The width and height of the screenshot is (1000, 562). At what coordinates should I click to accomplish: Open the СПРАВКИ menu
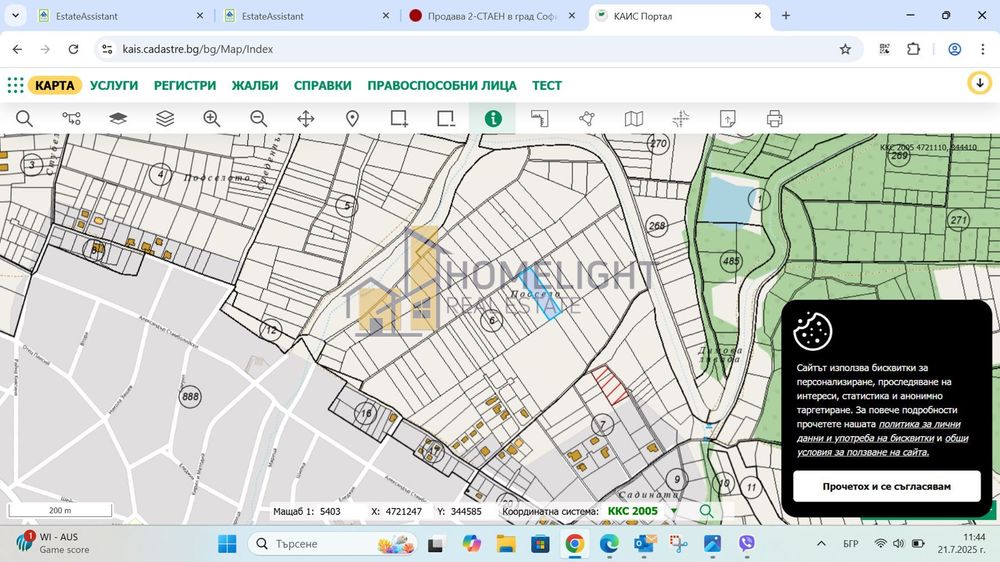click(x=322, y=86)
